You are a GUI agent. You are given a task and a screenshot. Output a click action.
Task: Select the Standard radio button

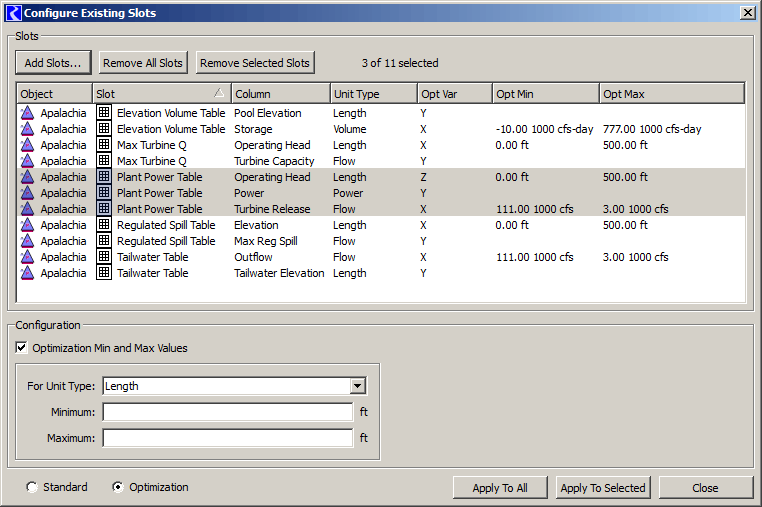[32, 487]
